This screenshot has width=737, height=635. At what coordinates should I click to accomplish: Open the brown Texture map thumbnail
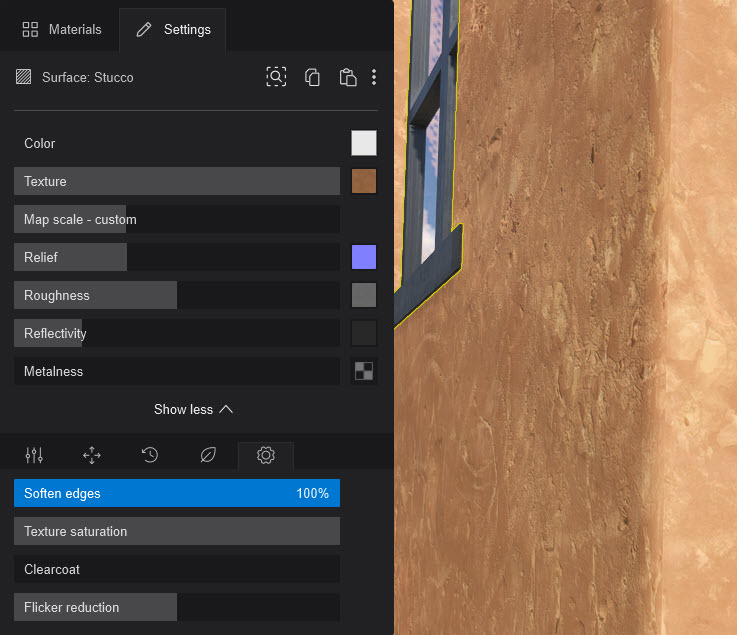click(364, 181)
